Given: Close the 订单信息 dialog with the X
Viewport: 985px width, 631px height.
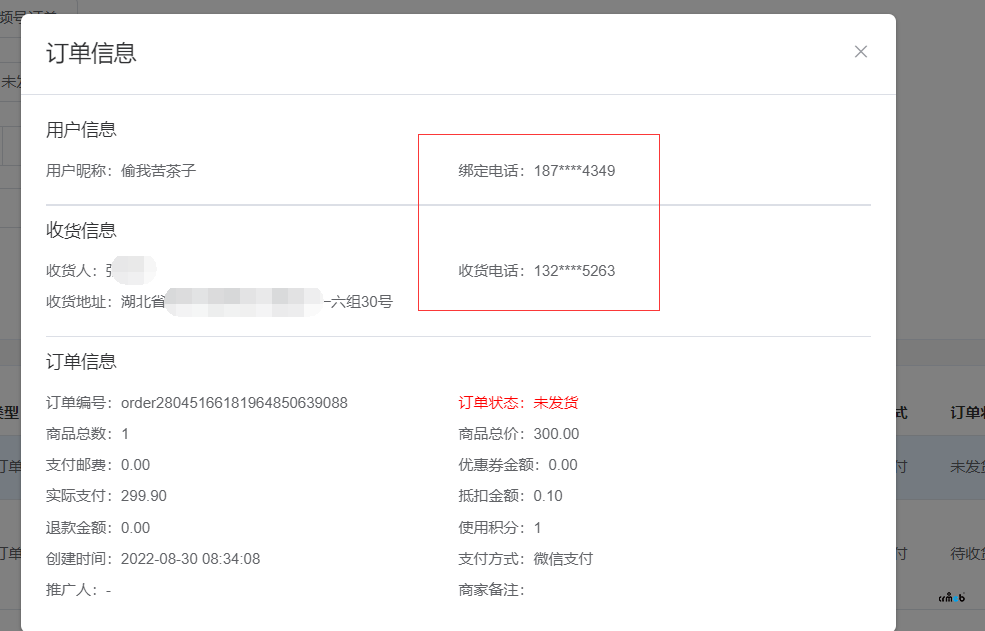Looking at the screenshot, I should coord(861,52).
